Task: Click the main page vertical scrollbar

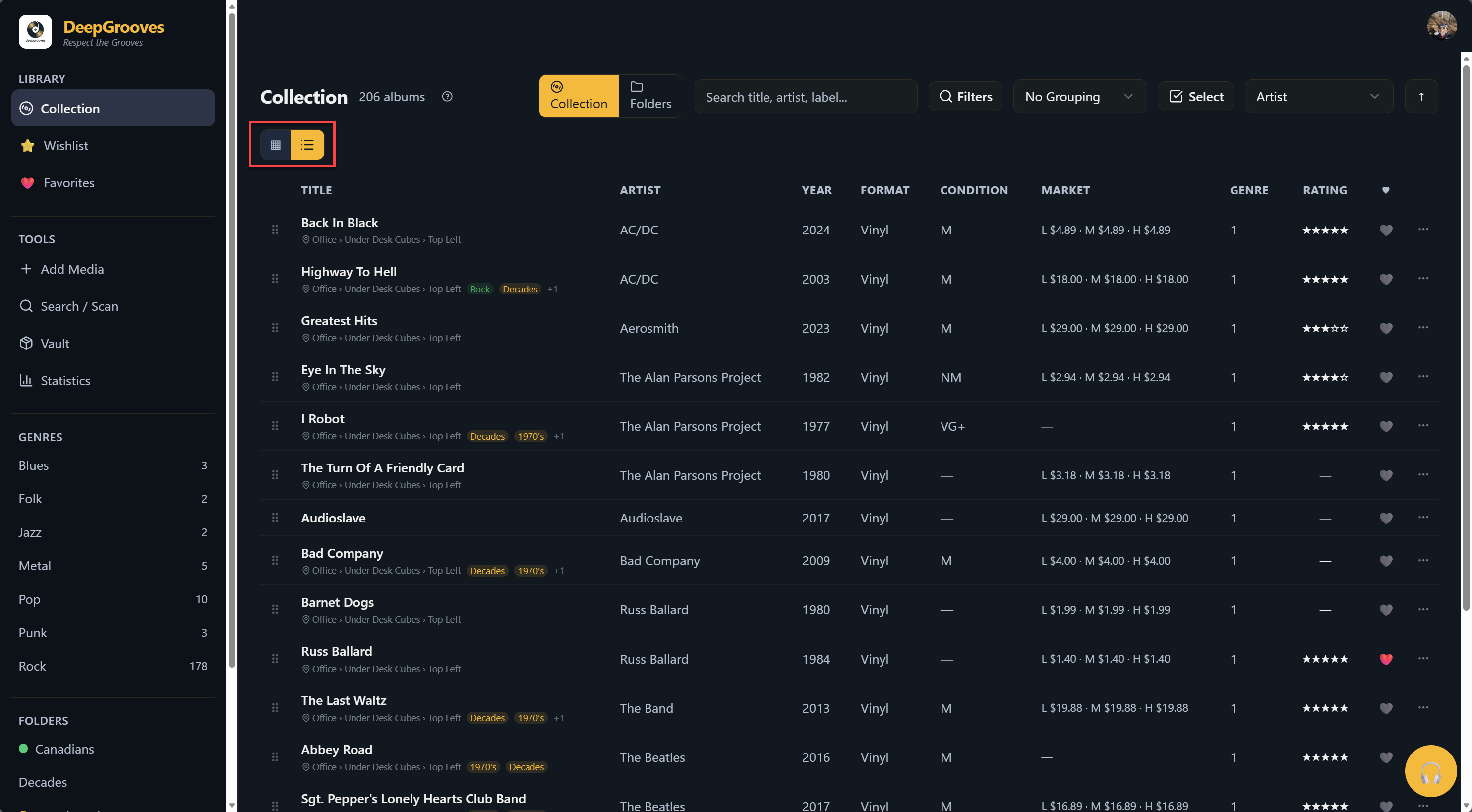Action: [x=1466, y=337]
